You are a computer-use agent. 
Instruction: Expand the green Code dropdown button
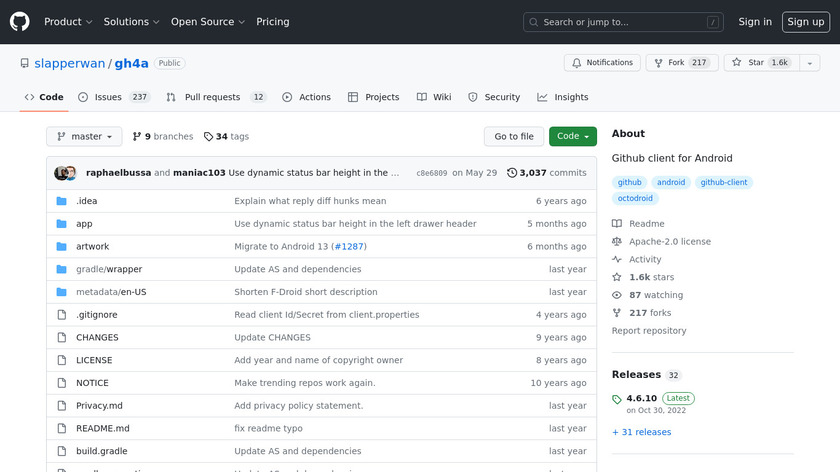click(x=572, y=137)
